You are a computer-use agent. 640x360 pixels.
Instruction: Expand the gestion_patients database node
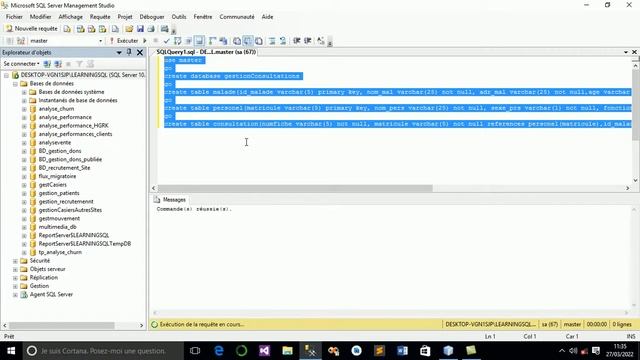(x=24, y=193)
